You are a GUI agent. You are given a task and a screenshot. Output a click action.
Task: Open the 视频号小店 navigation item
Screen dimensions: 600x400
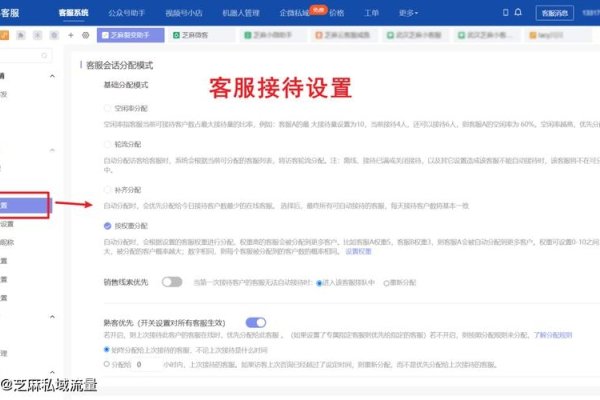pyautogui.click(x=184, y=13)
